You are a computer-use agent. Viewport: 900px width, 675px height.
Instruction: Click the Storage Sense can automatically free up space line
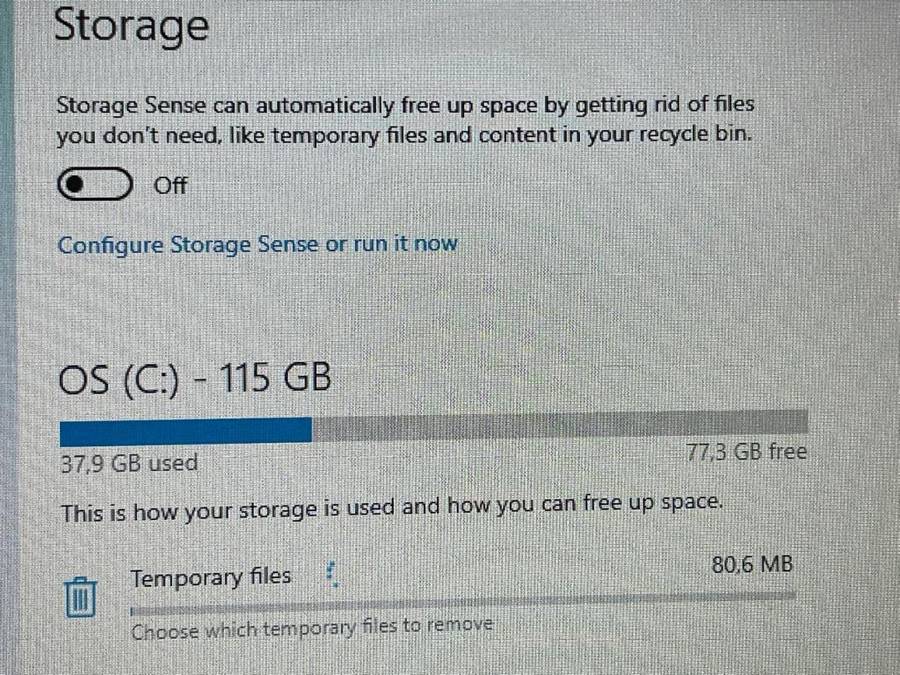(405, 105)
